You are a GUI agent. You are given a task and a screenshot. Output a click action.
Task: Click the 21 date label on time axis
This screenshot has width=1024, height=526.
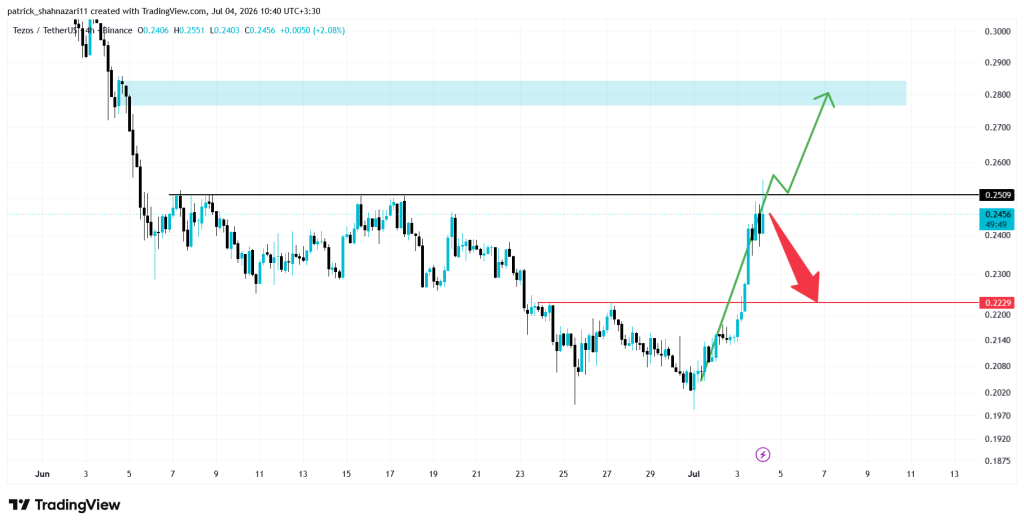coord(477,474)
